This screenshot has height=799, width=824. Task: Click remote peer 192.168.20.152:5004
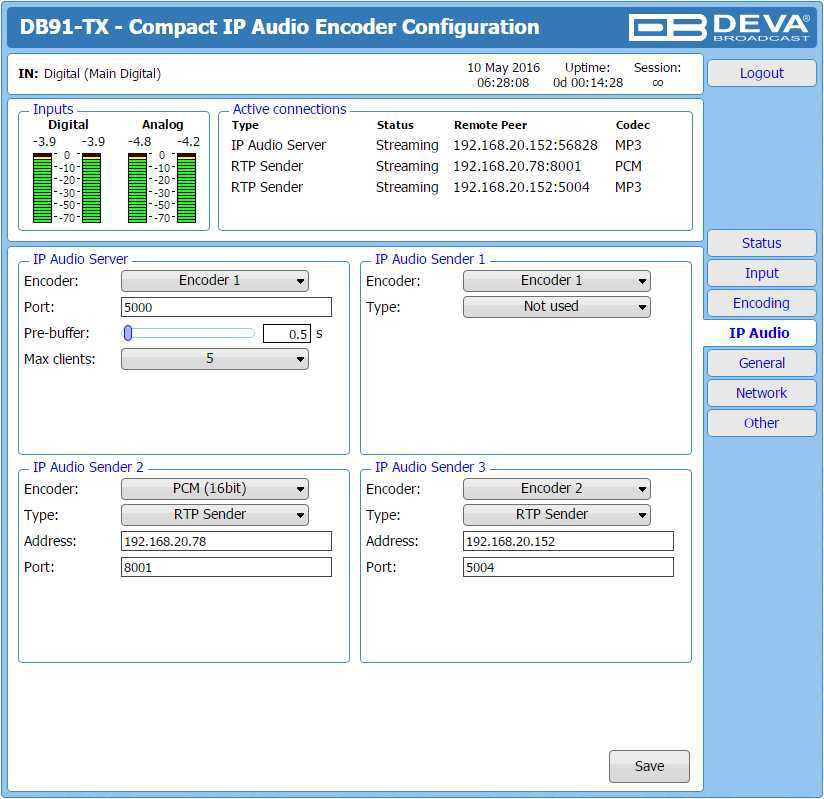pyautogui.click(x=521, y=187)
